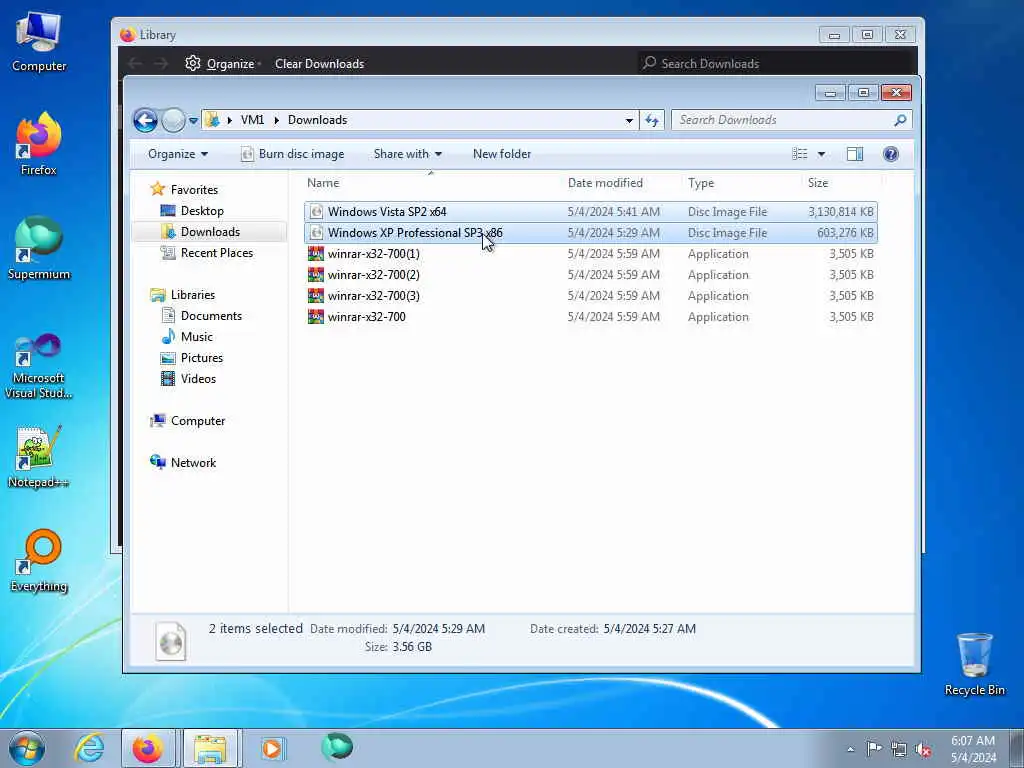
Task: Launch Firefox from the desktop shortcut
Action: pyautogui.click(x=39, y=144)
